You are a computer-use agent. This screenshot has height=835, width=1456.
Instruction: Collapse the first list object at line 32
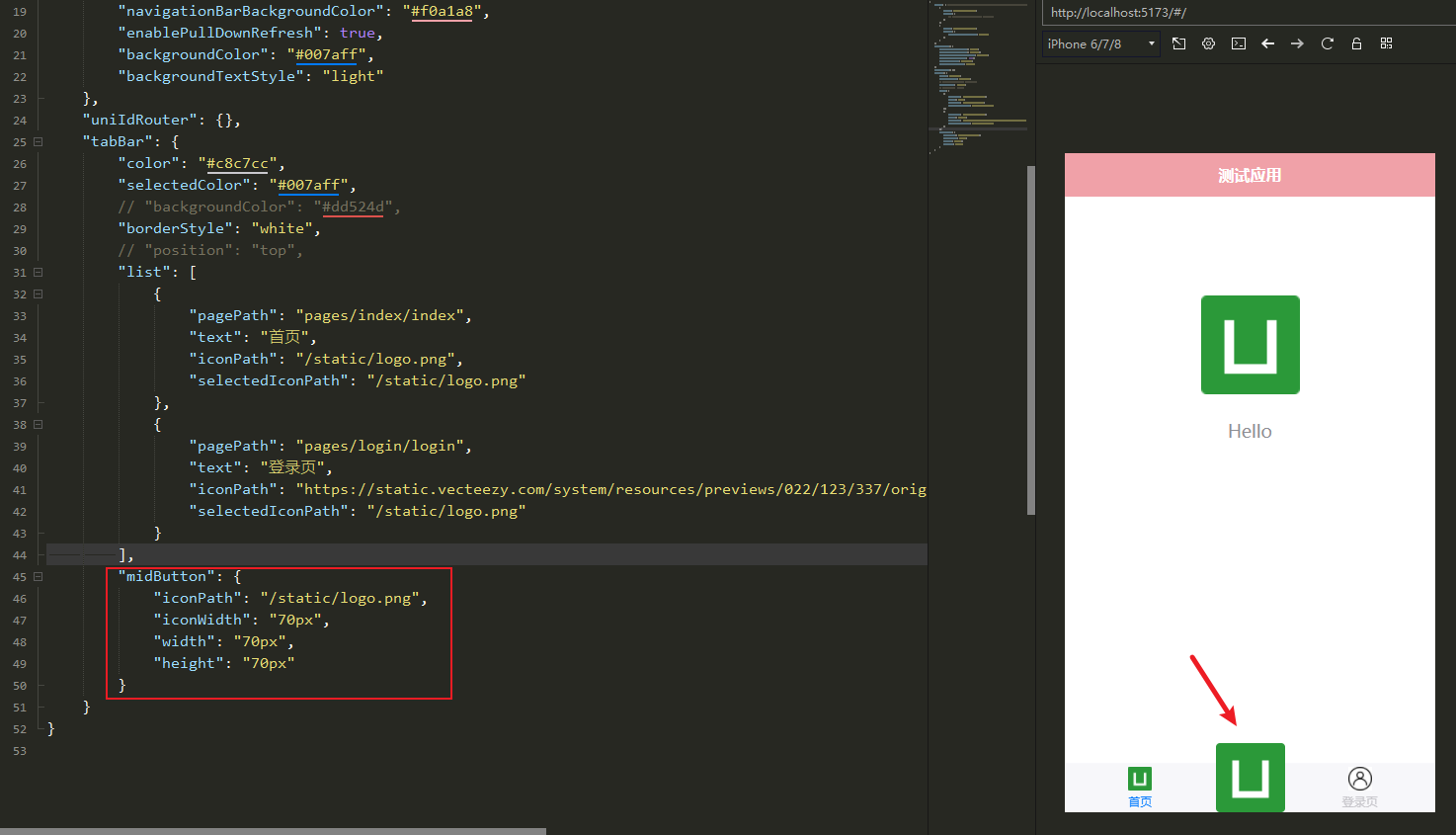(x=39, y=293)
